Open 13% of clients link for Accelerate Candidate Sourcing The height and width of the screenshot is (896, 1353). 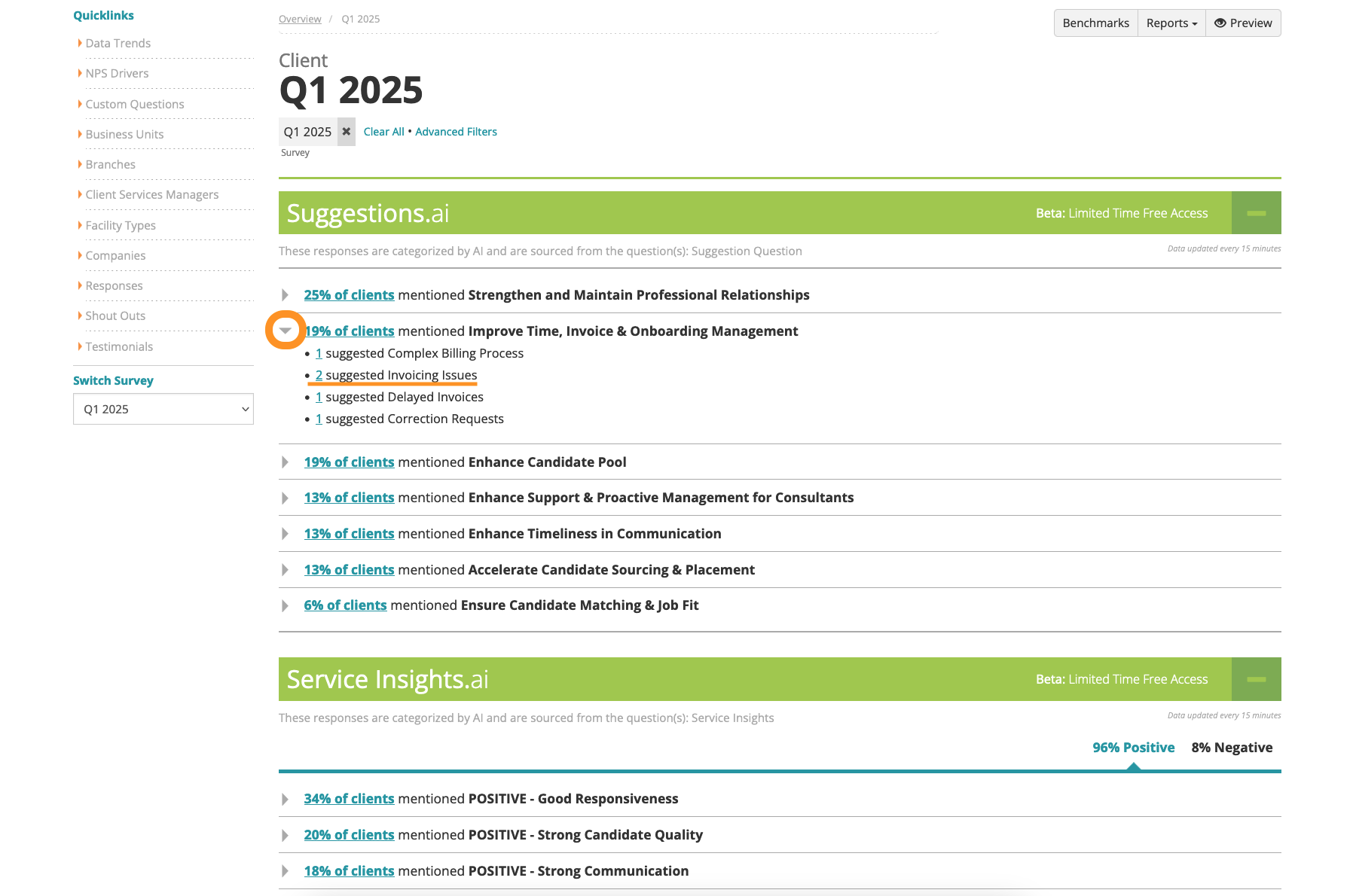[349, 570]
